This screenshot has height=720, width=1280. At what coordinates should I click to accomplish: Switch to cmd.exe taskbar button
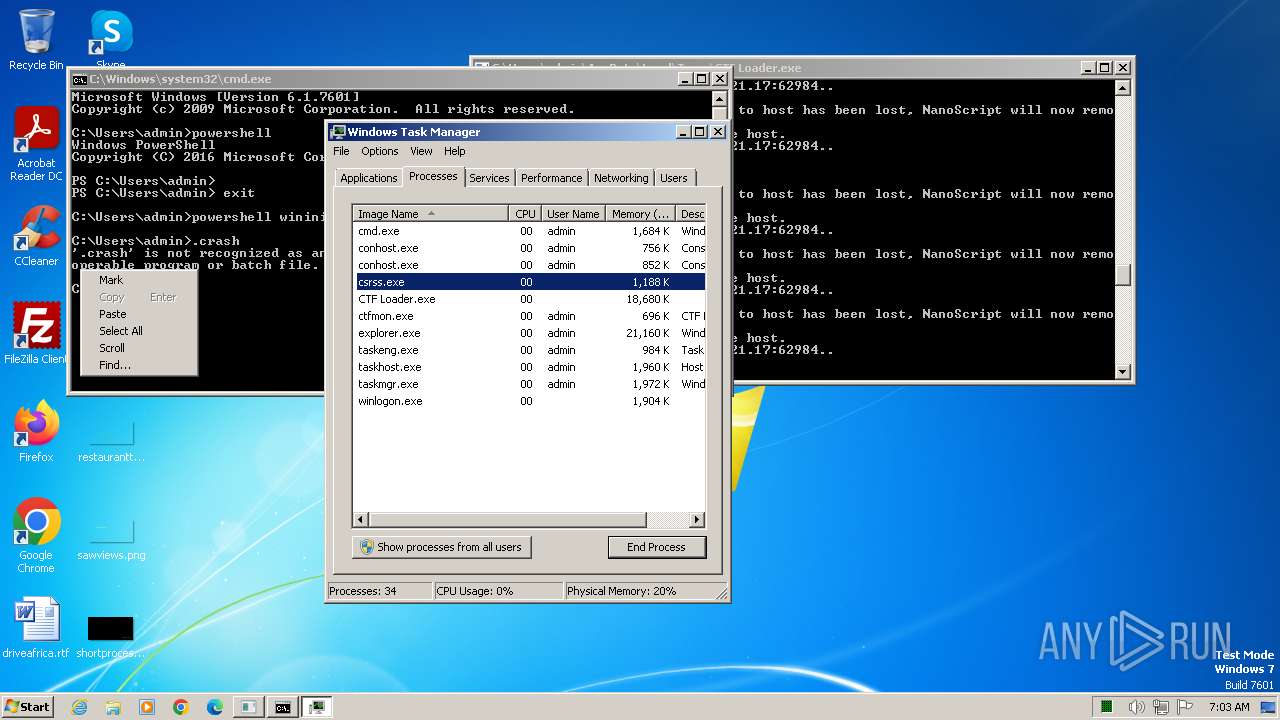pos(283,707)
